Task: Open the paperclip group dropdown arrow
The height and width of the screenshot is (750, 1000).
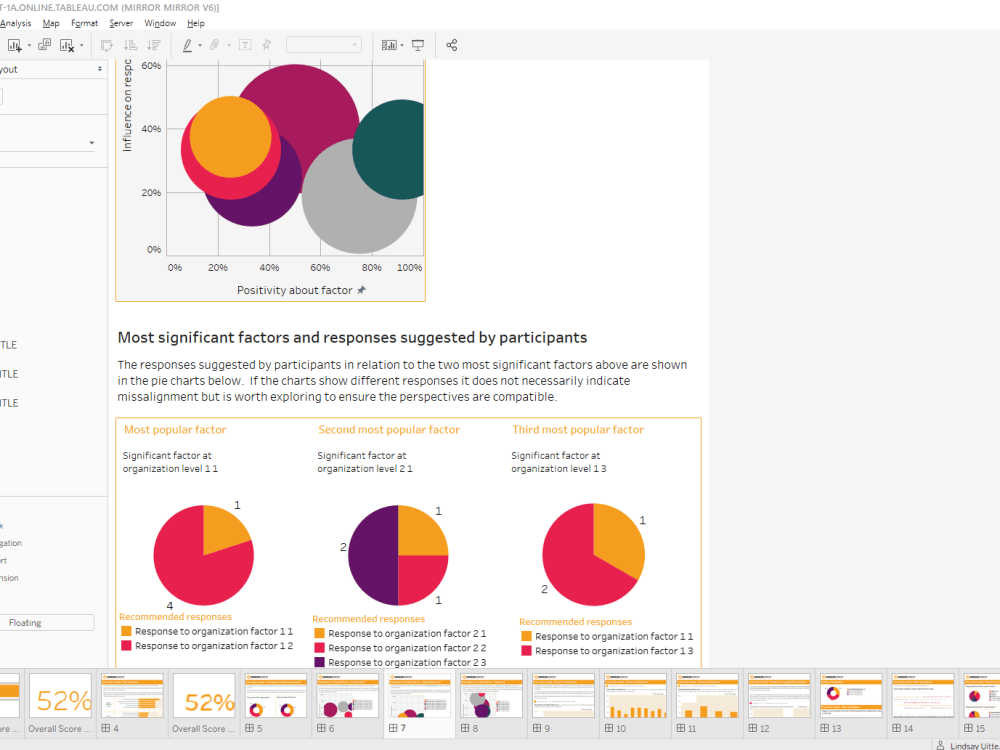Action: [x=229, y=45]
